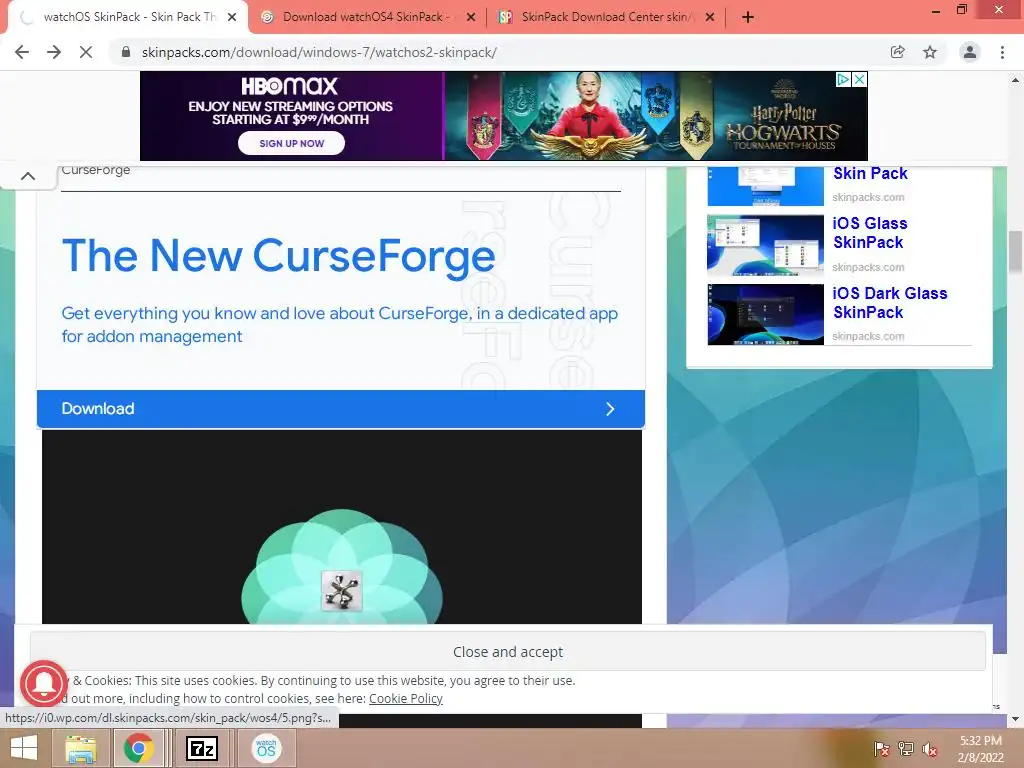The width and height of the screenshot is (1024, 768).
Task: Click the page vertical scrollbar thumb
Action: pyautogui.click(x=1015, y=251)
